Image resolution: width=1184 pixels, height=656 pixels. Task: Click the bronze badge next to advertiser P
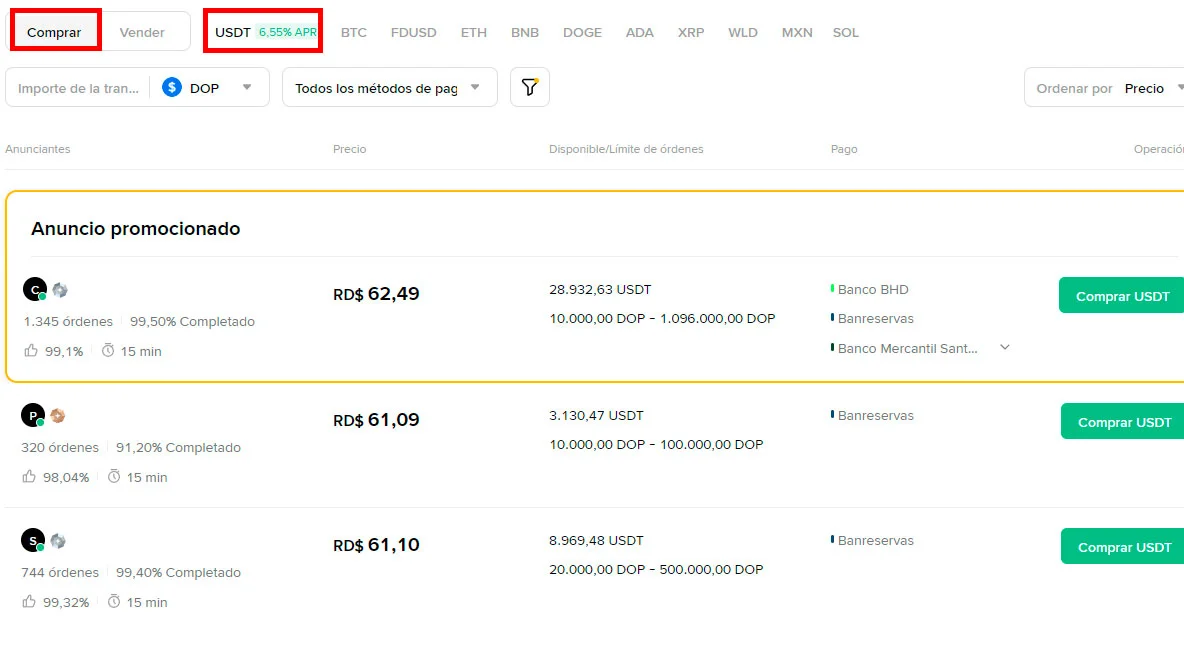pyautogui.click(x=58, y=415)
